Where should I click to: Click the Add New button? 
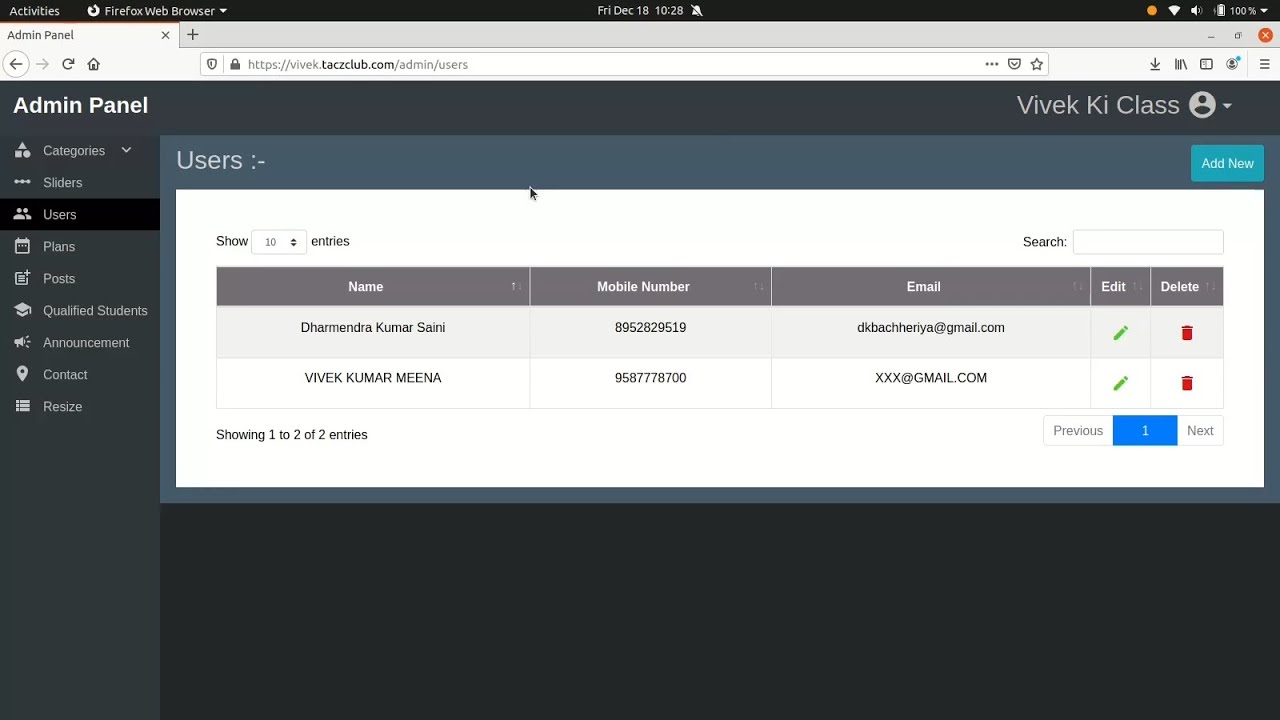point(1227,163)
